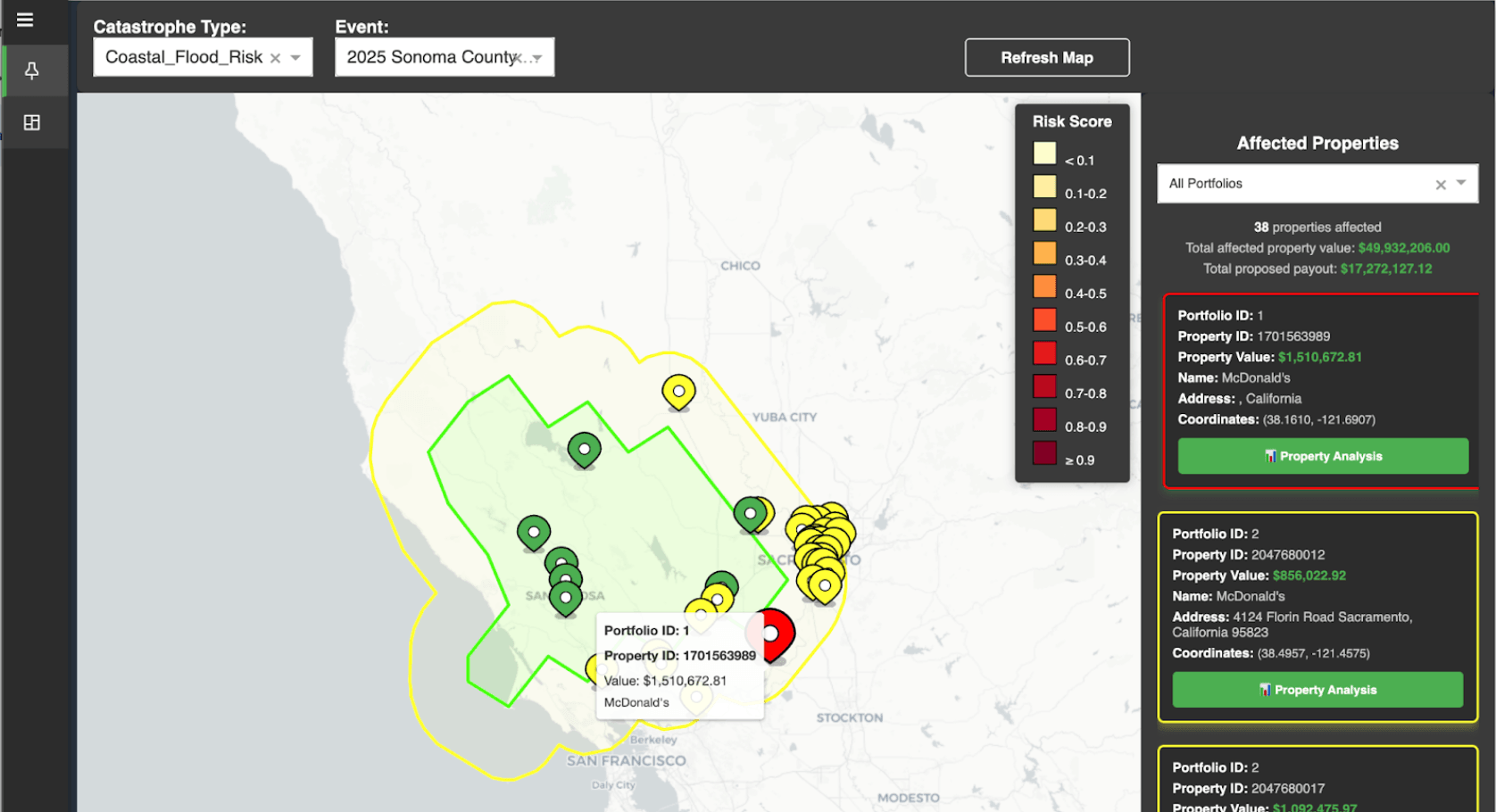Screen dimensions: 1496x812
Task: Click the 4124 Florin Road Sacramento address
Action: click(x=1292, y=625)
